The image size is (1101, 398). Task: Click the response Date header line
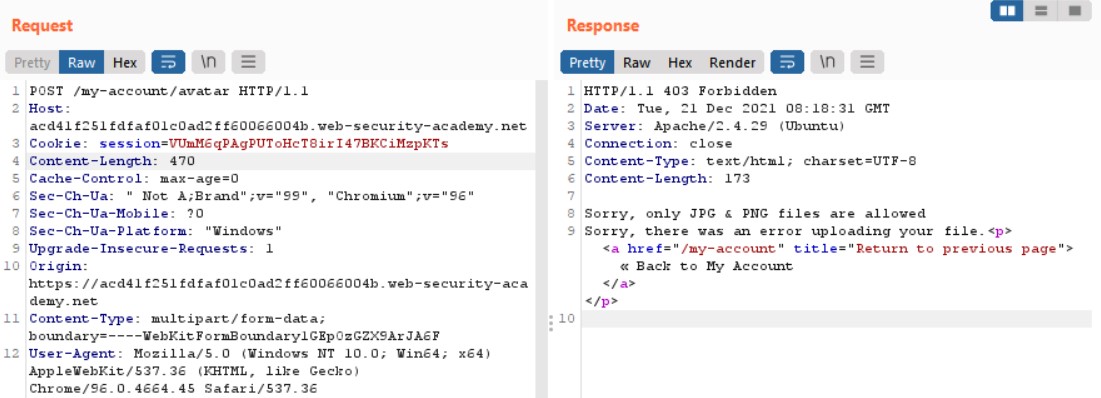[x=737, y=109]
